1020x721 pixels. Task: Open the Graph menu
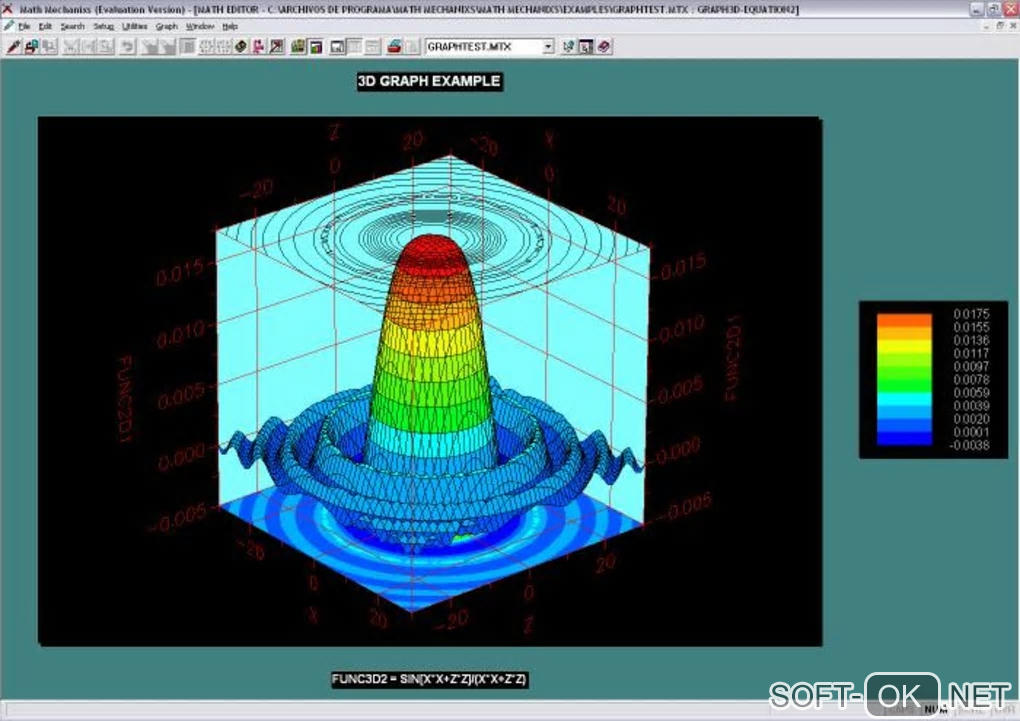pos(167,27)
